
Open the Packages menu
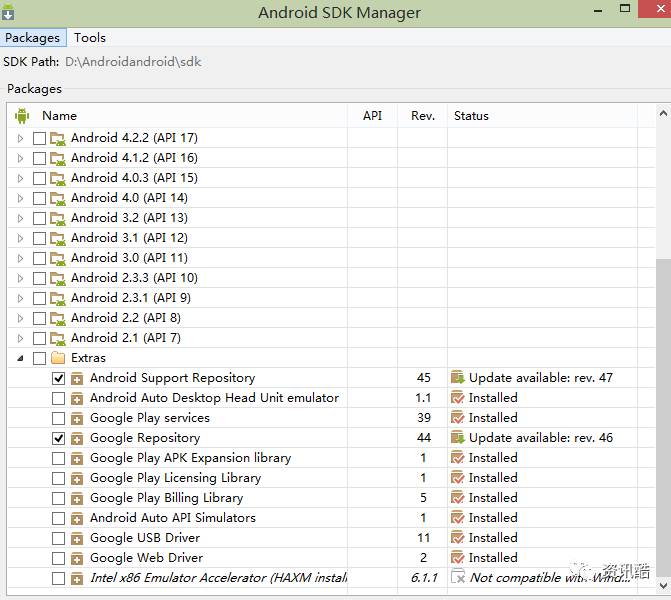(33, 38)
